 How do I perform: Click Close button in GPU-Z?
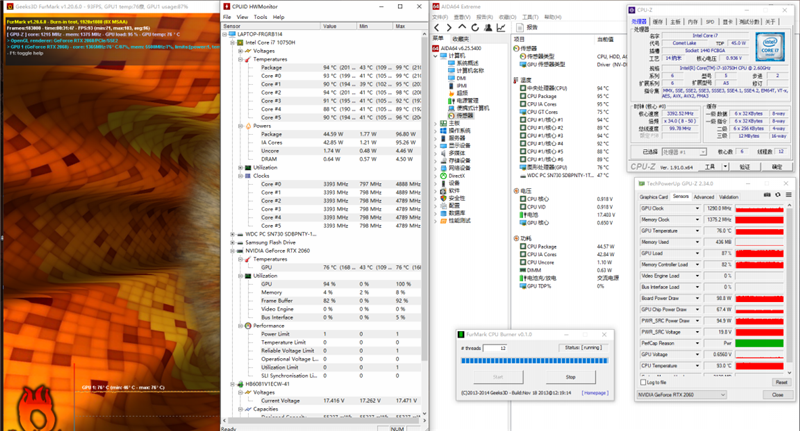pos(777,395)
